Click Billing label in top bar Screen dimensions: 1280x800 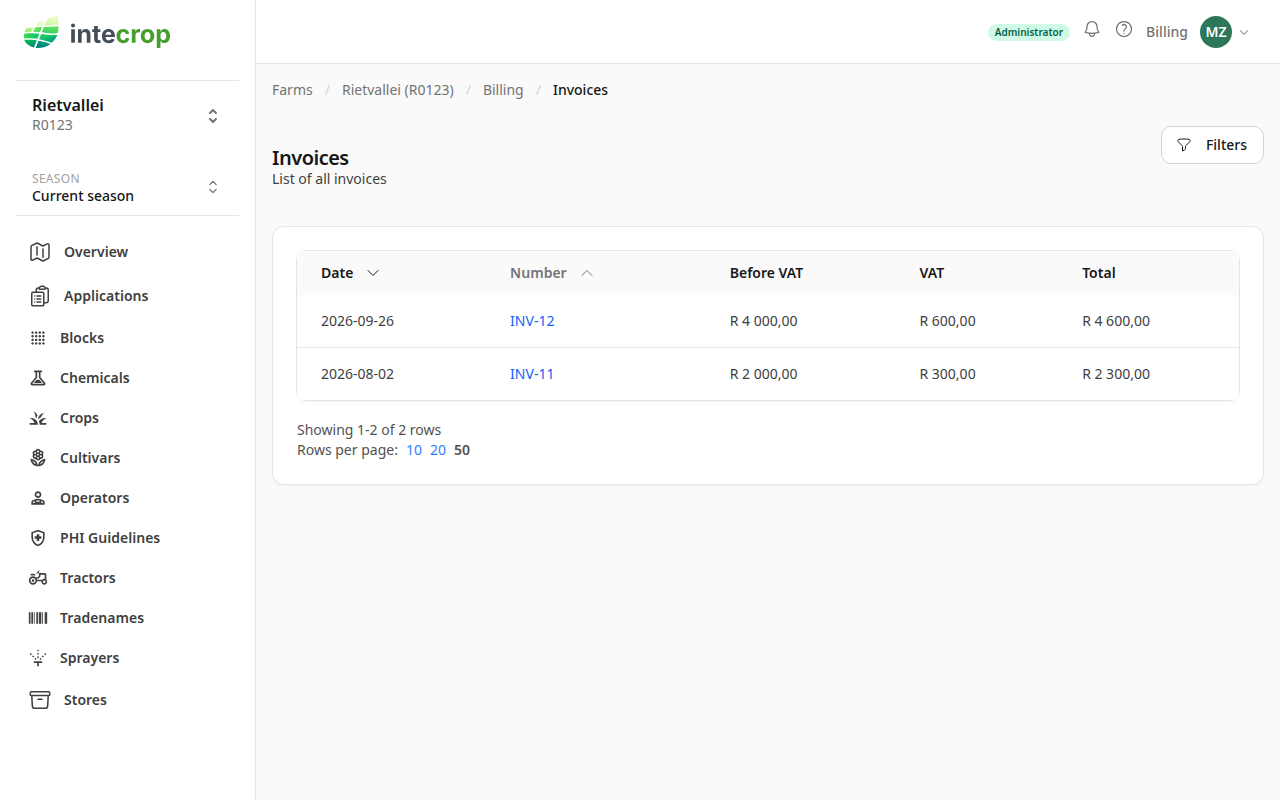1167,32
